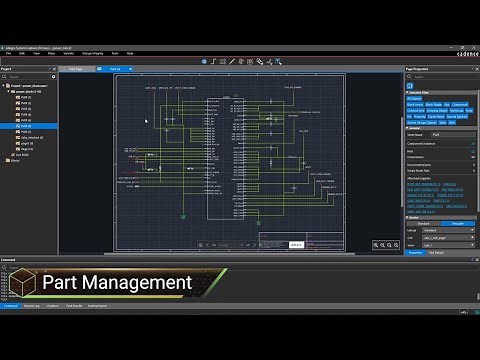
Task: Toggle the NetGroup selection filter
Action: click(x=456, y=111)
